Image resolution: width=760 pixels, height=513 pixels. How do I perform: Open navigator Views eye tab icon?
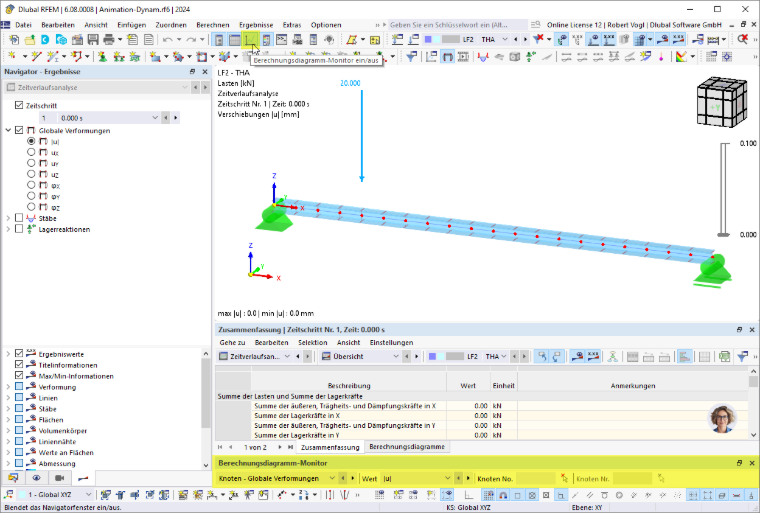[x=36, y=478]
